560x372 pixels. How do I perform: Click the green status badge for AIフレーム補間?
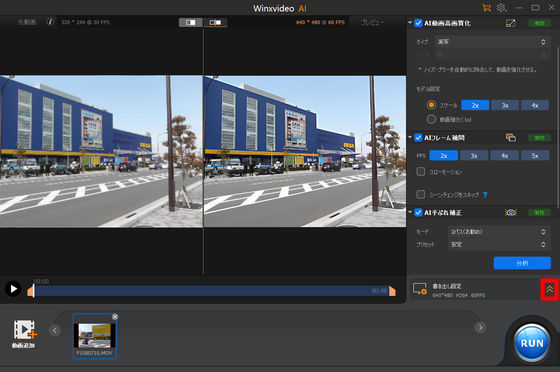tap(539, 138)
